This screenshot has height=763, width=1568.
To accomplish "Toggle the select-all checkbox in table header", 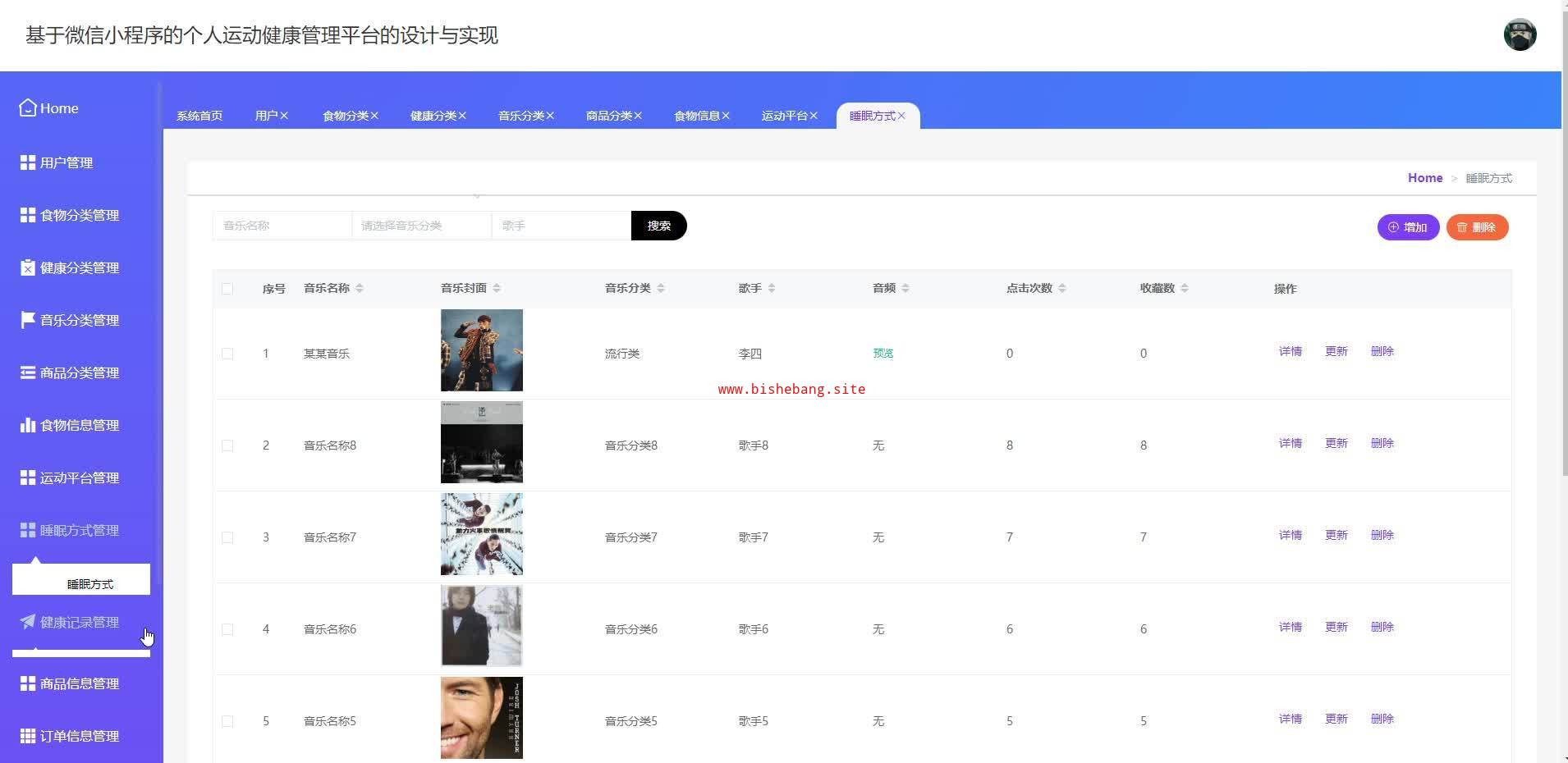I will tap(227, 289).
